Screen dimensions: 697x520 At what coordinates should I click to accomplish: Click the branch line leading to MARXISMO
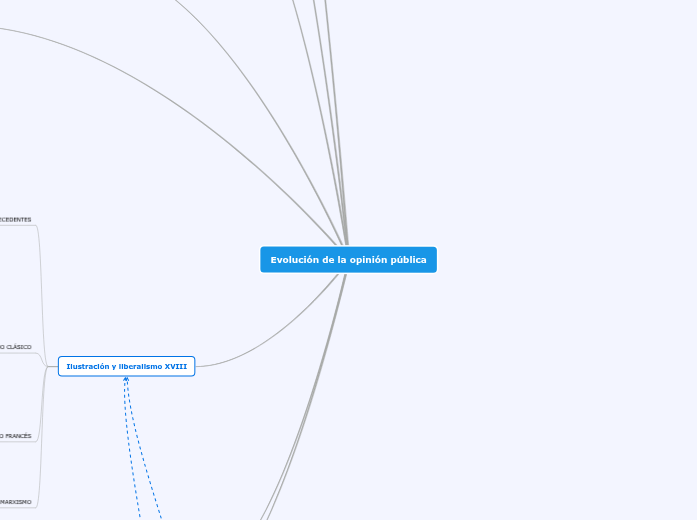pos(40,490)
